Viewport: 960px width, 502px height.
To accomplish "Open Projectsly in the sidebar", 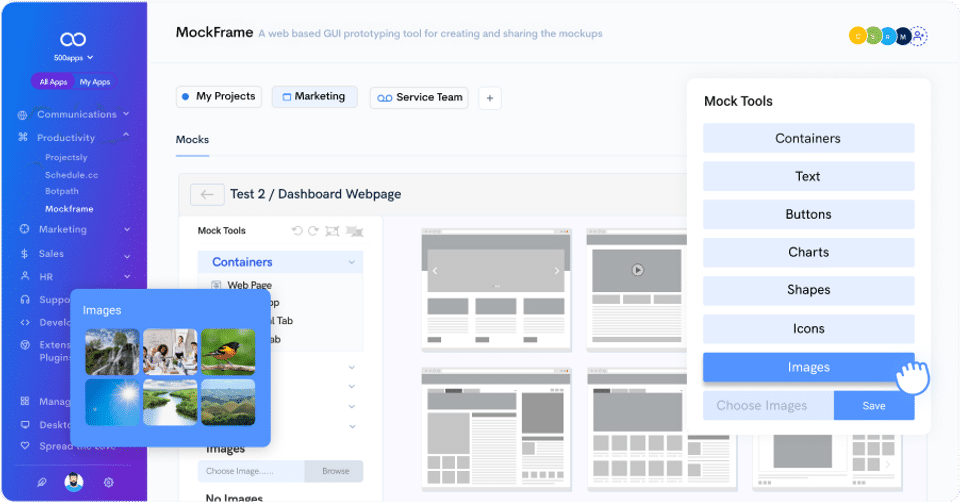I will click(66, 157).
